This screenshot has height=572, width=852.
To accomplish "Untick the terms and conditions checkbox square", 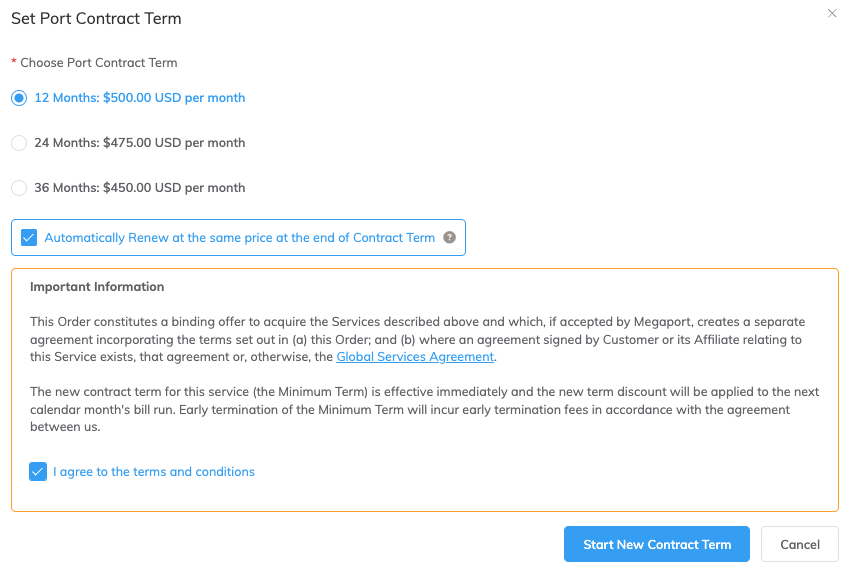I will pos(38,472).
